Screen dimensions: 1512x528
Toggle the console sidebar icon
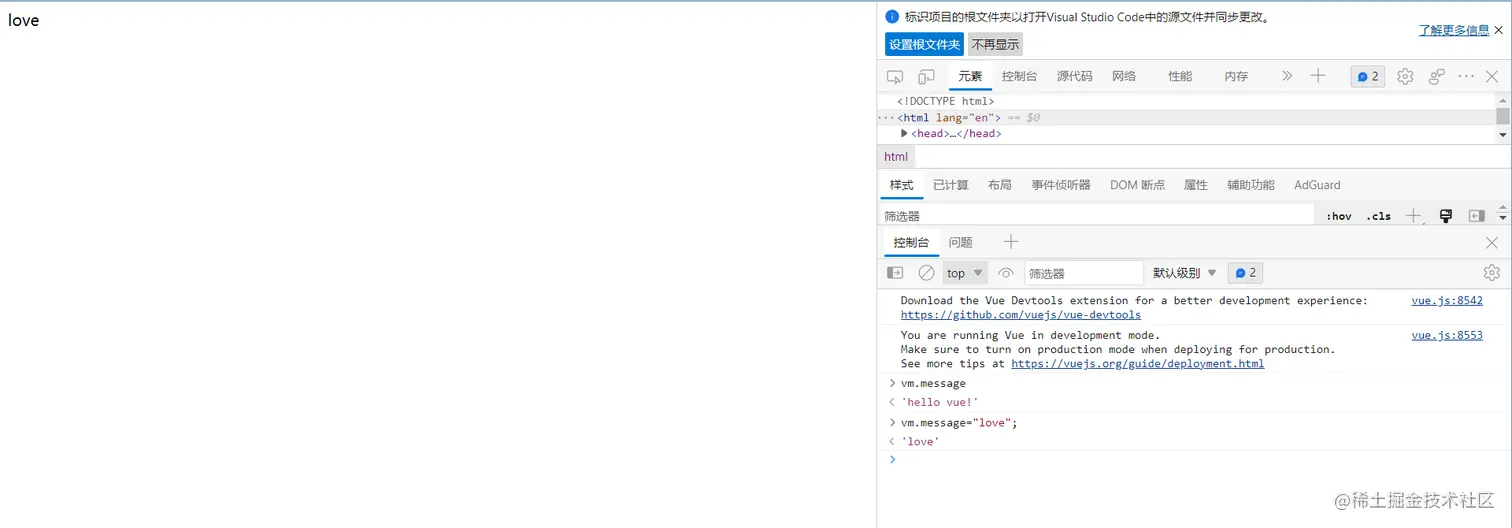(895, 273)
